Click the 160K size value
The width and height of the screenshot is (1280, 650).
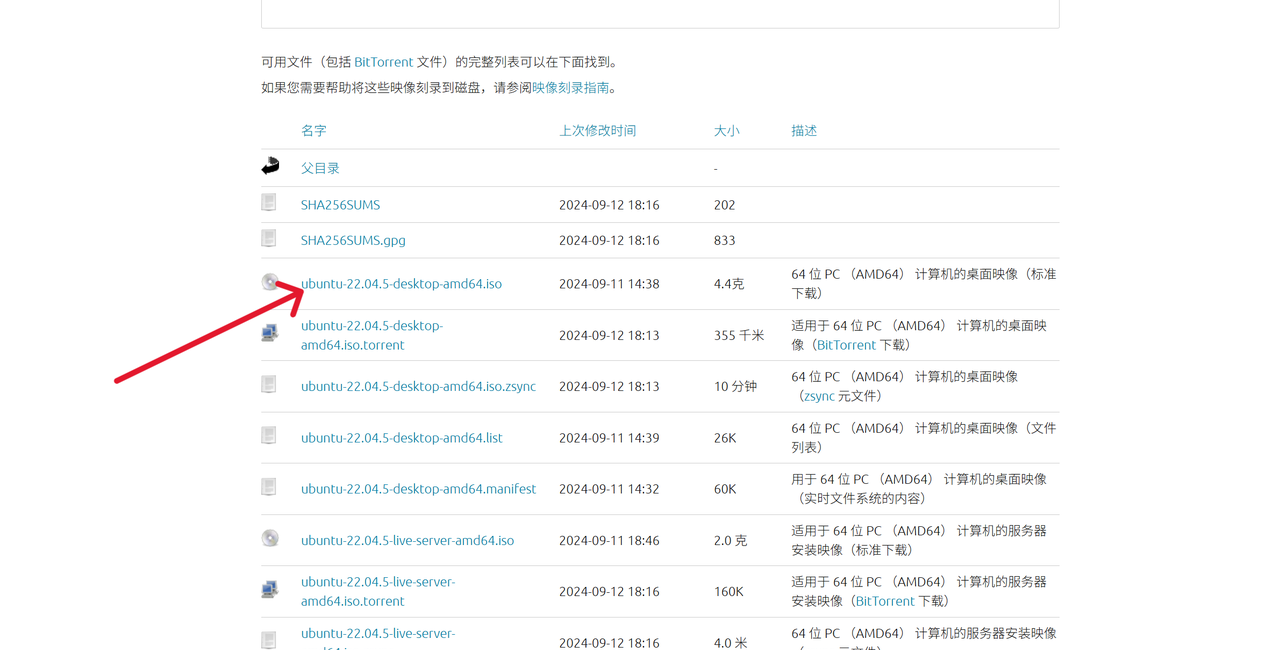click(729, 591)
